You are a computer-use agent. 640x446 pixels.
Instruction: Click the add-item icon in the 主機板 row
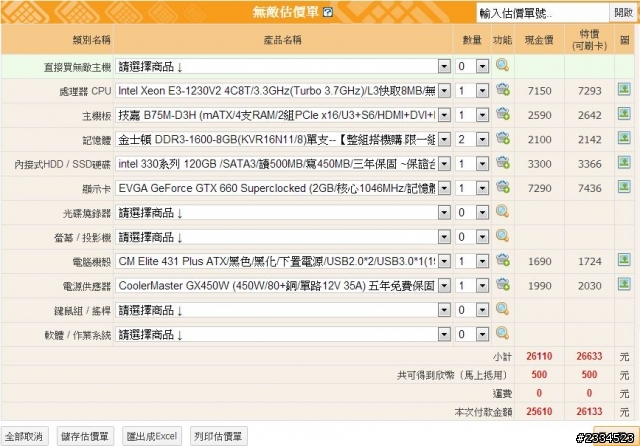502,115
